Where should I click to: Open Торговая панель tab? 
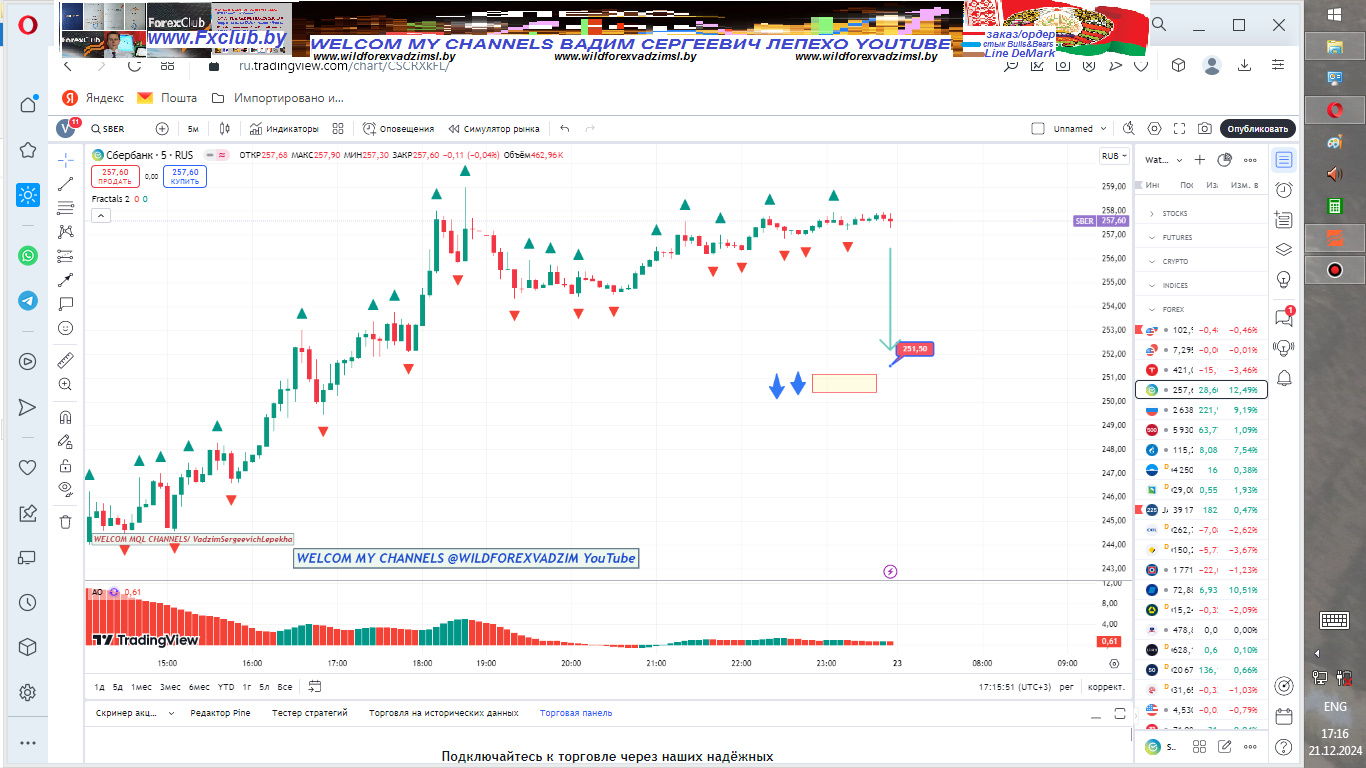[x=576, y=713]
